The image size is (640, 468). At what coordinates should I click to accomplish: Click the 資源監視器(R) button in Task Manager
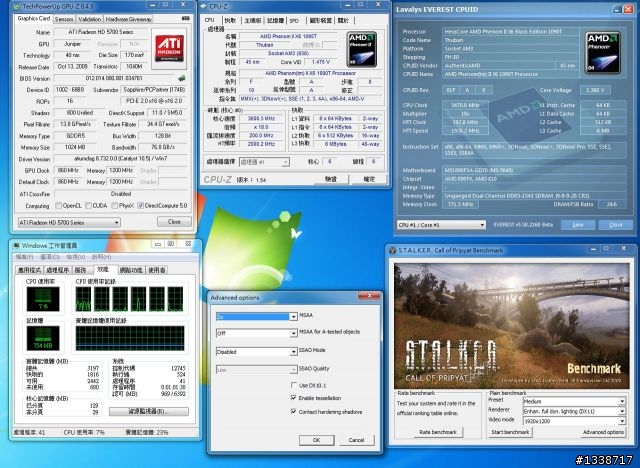point(149,411)
